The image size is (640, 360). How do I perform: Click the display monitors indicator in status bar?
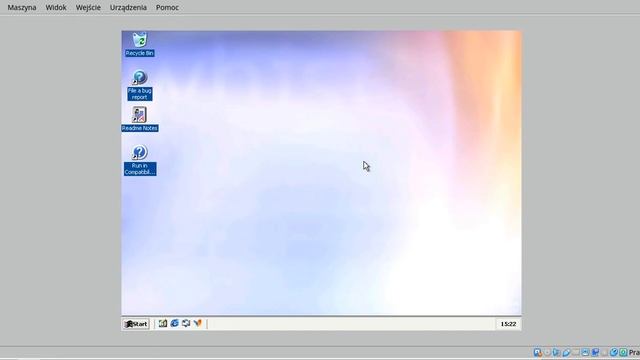click(595, 352)
